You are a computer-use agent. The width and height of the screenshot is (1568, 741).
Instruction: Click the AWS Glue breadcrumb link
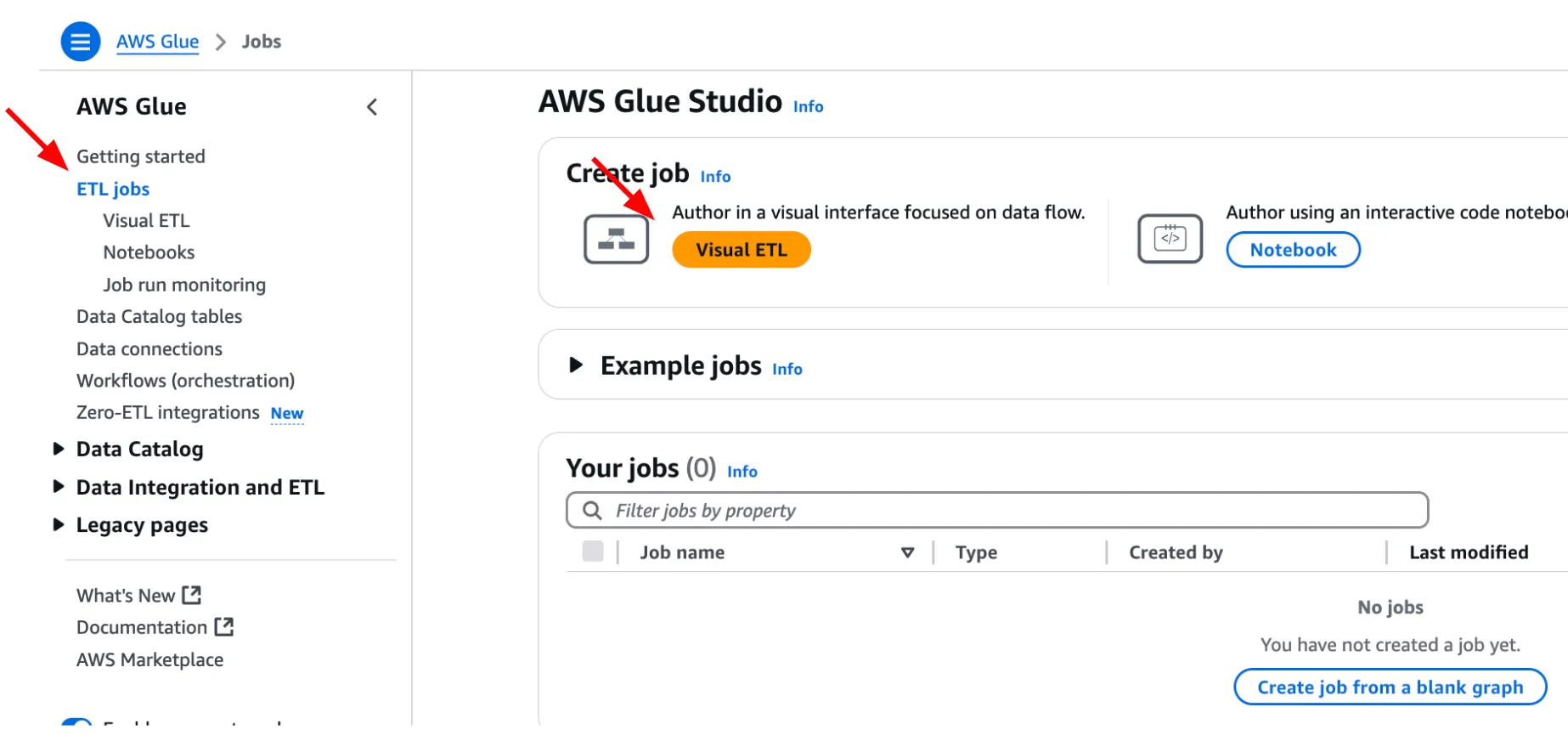tap(157, 42)
